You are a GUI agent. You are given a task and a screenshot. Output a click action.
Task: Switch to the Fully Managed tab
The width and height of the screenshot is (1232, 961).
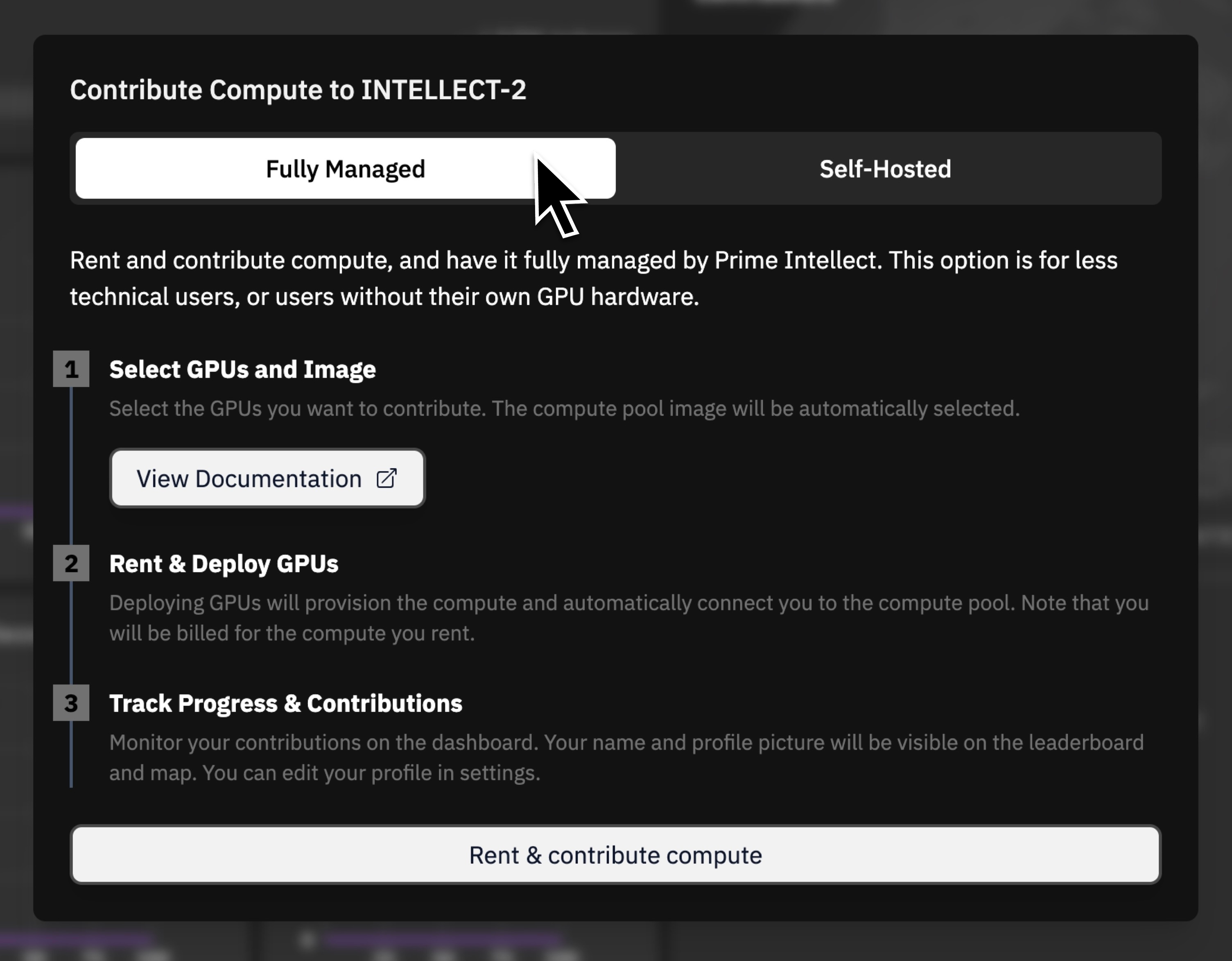pyautogui.click(x=345, y=169)
